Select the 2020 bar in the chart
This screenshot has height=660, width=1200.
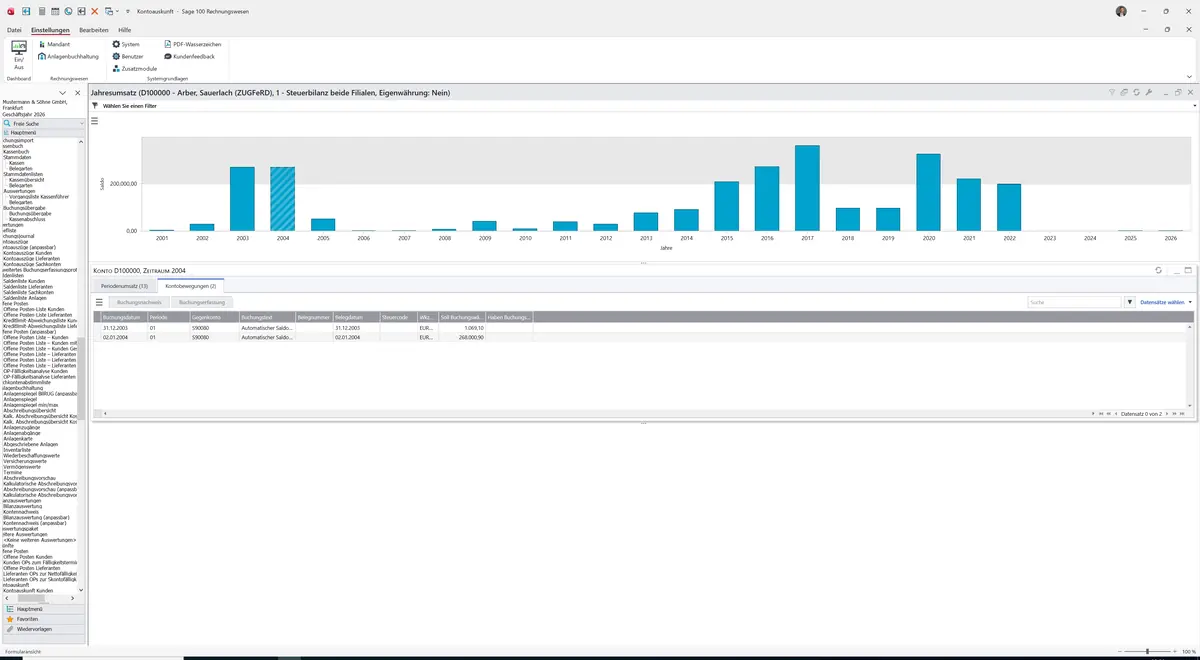coord(928,192)
